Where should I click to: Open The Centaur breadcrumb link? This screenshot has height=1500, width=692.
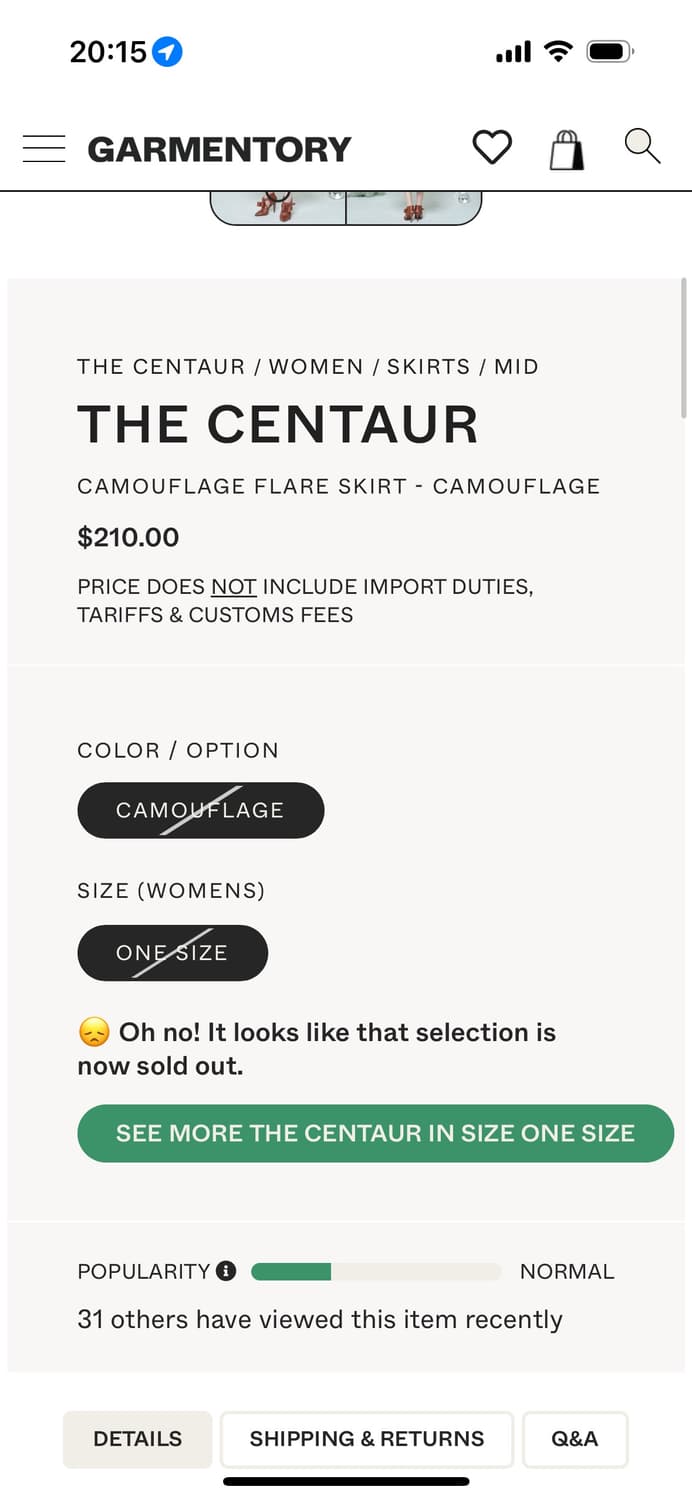(x=161, y=367)
